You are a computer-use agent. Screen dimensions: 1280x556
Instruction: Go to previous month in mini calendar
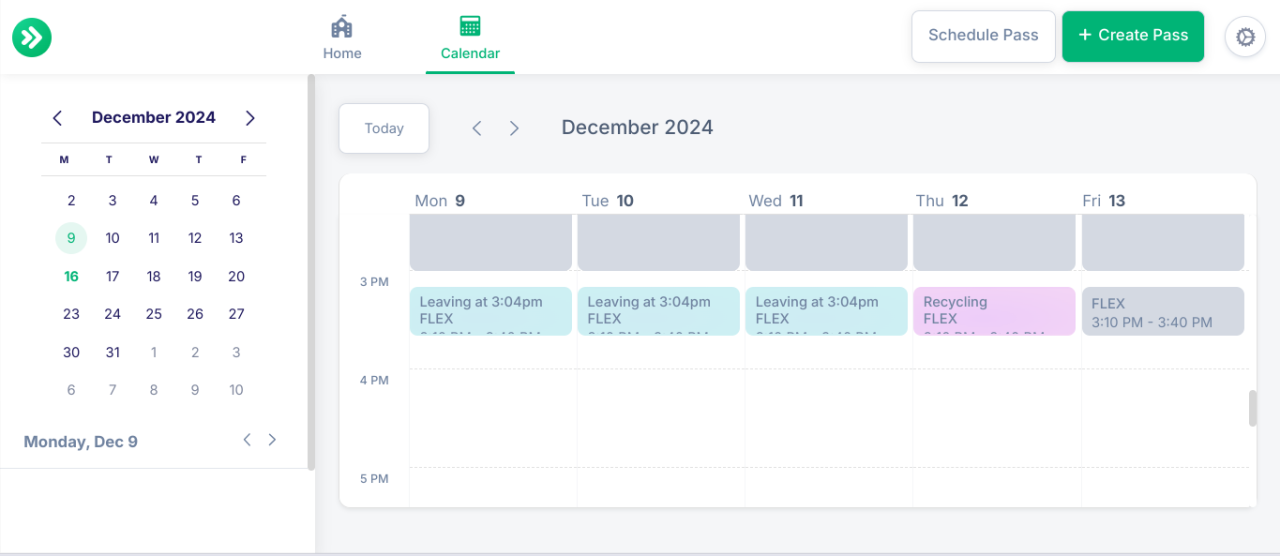pyautogui.click(x=57, y=118)
